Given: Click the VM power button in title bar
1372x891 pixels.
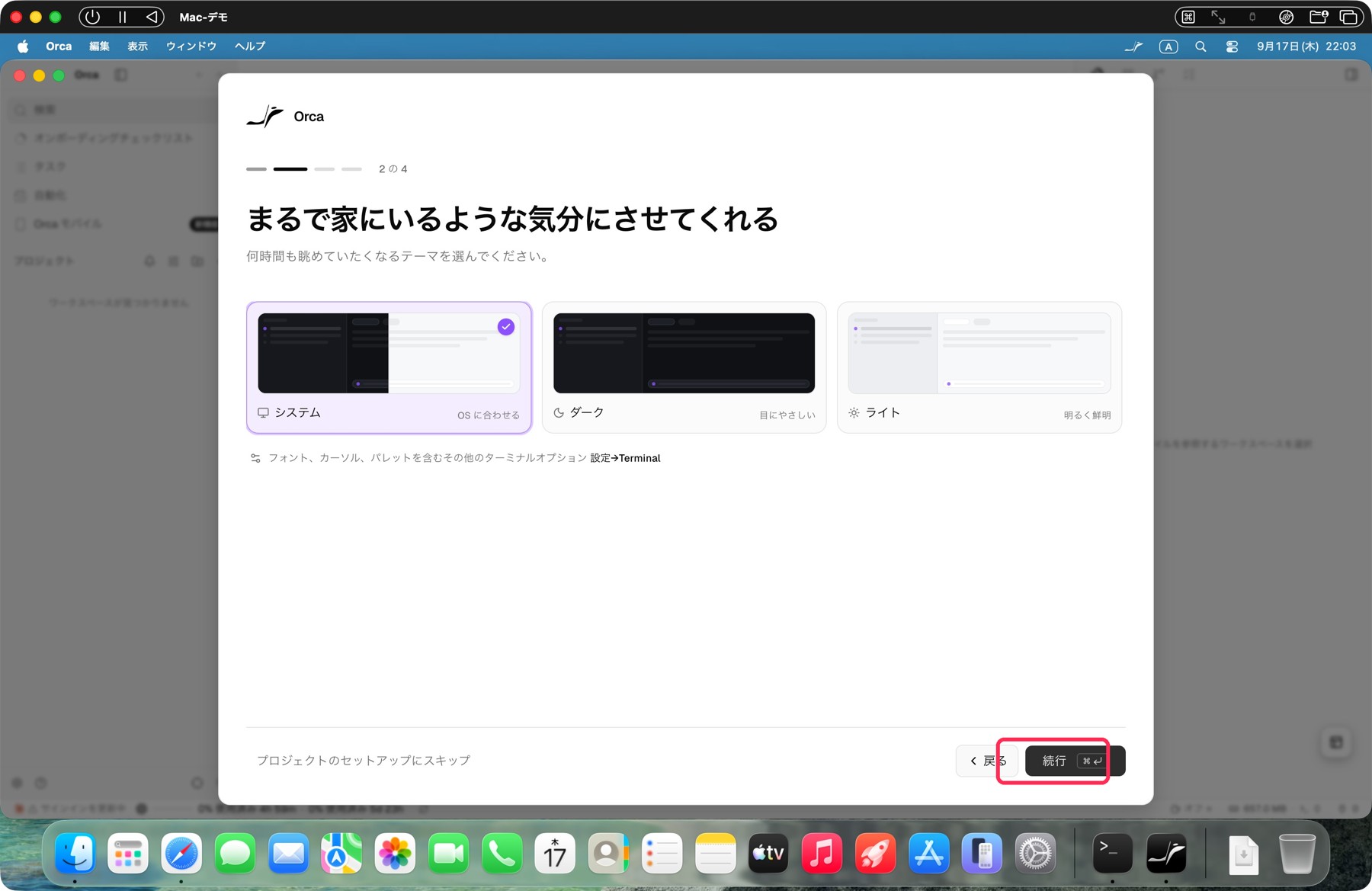Looking at the screenshot, I should coord(92,17).
